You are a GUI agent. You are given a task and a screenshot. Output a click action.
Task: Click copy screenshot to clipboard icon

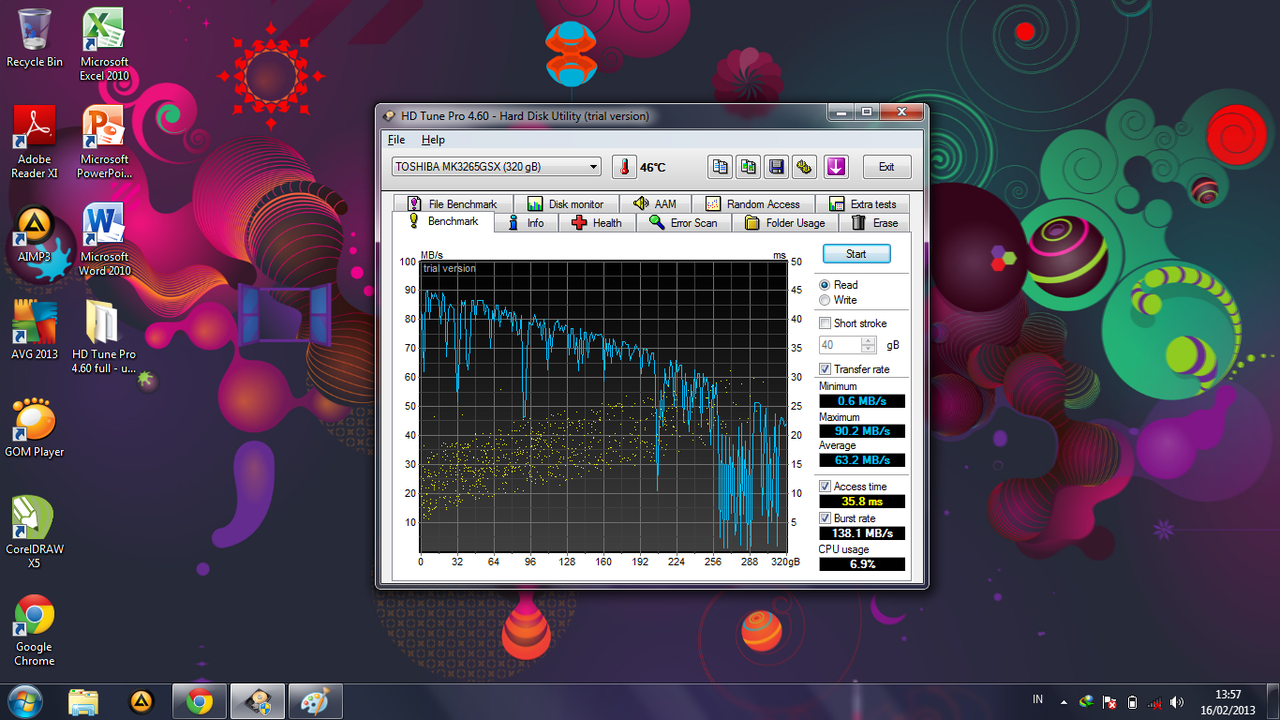click(748, 167)
